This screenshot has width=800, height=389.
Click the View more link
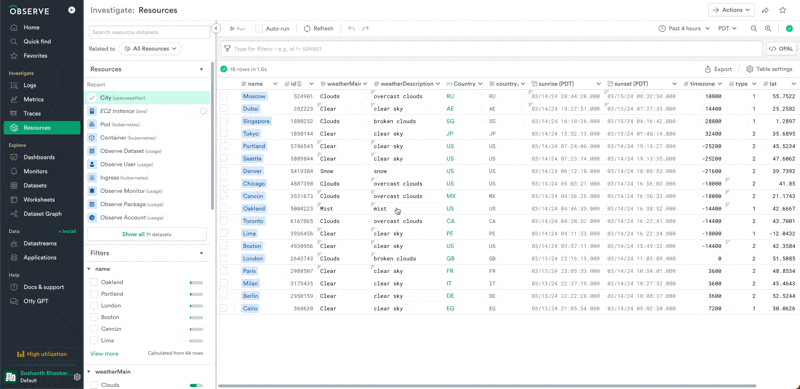coord(104,353)
